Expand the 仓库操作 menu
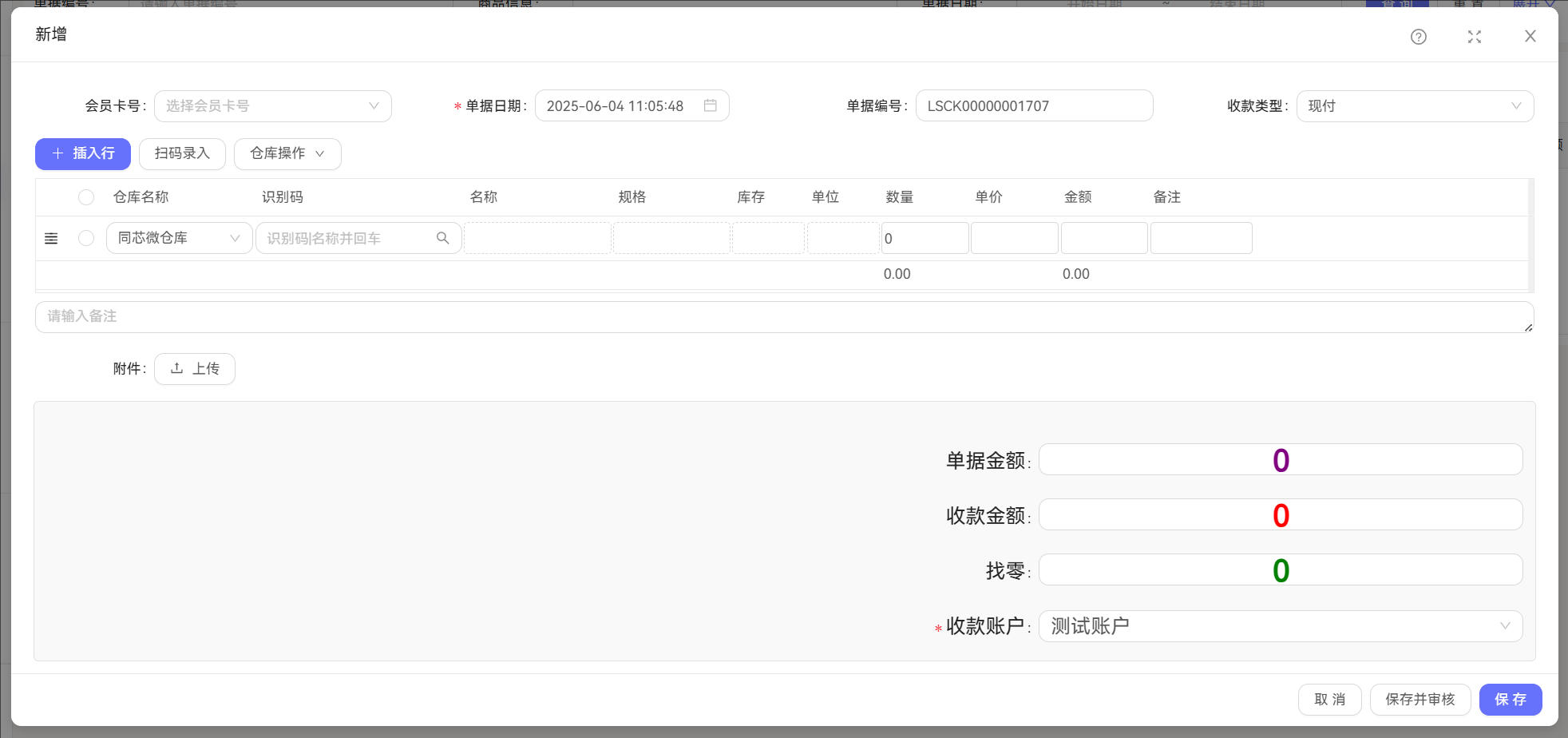The width and height of the screenshot is (1568, 738). [287, 153]
